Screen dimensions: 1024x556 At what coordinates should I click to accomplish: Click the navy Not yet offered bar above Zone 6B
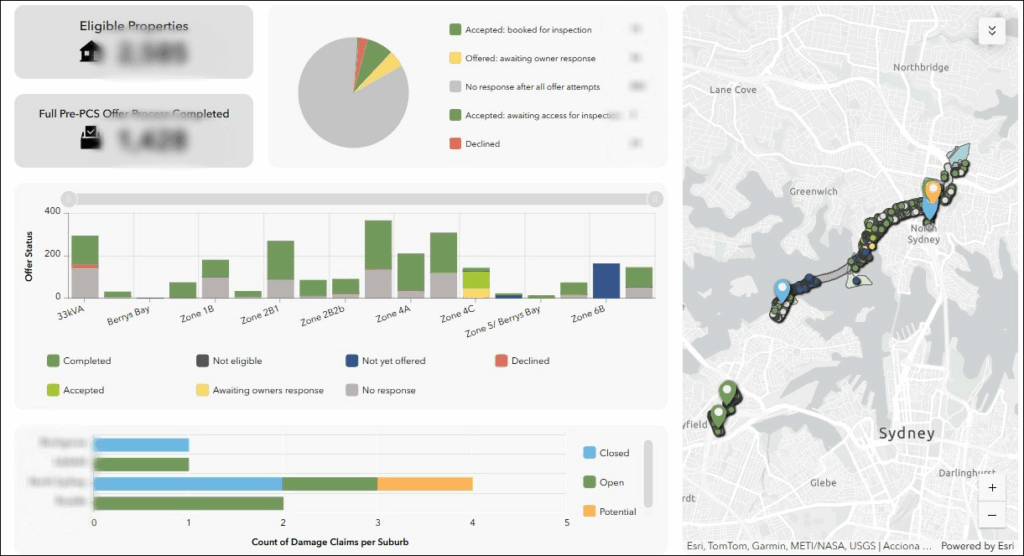click(606, 281)
